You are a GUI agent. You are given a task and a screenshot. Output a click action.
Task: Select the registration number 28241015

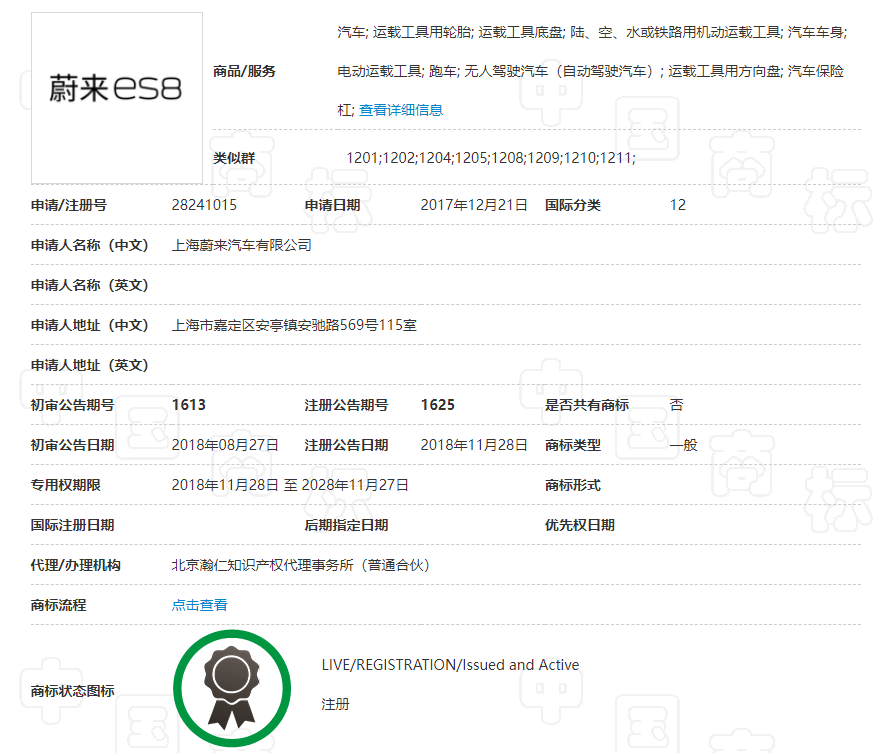(204, 205)
